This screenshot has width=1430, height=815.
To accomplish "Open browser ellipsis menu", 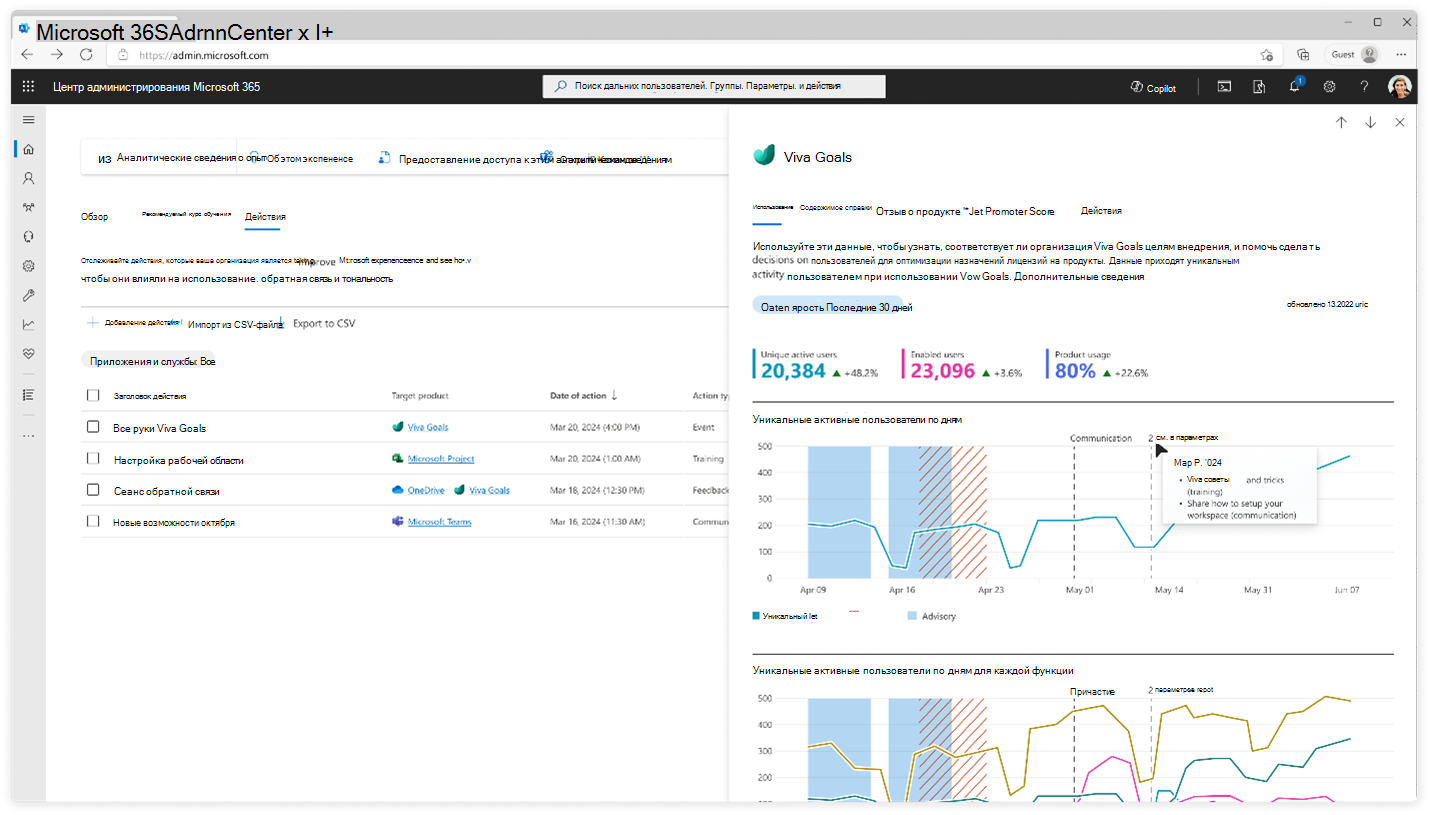I will [x=1400, y=55].
